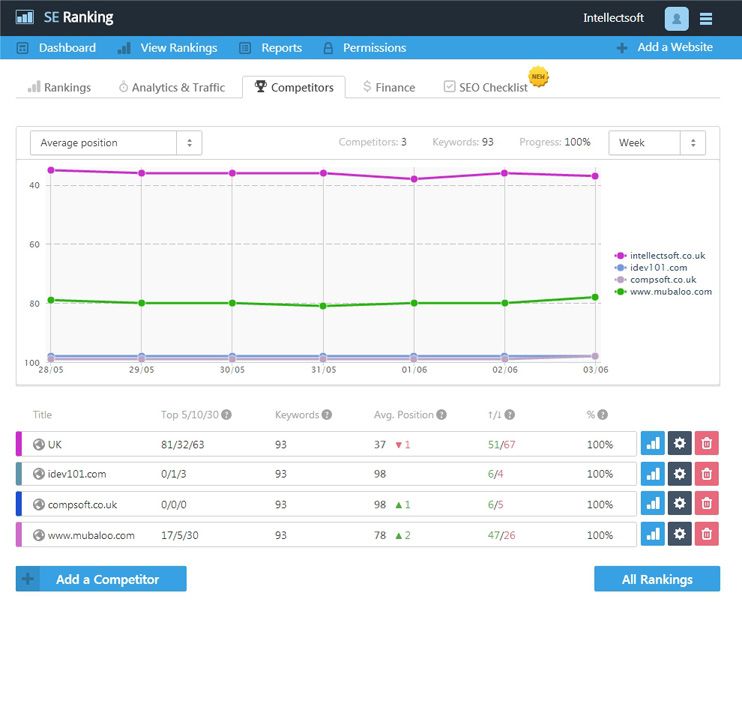This screenshot has height=714, width=742.
Task: Click the Intellectsoft account name
Action: 613,18
